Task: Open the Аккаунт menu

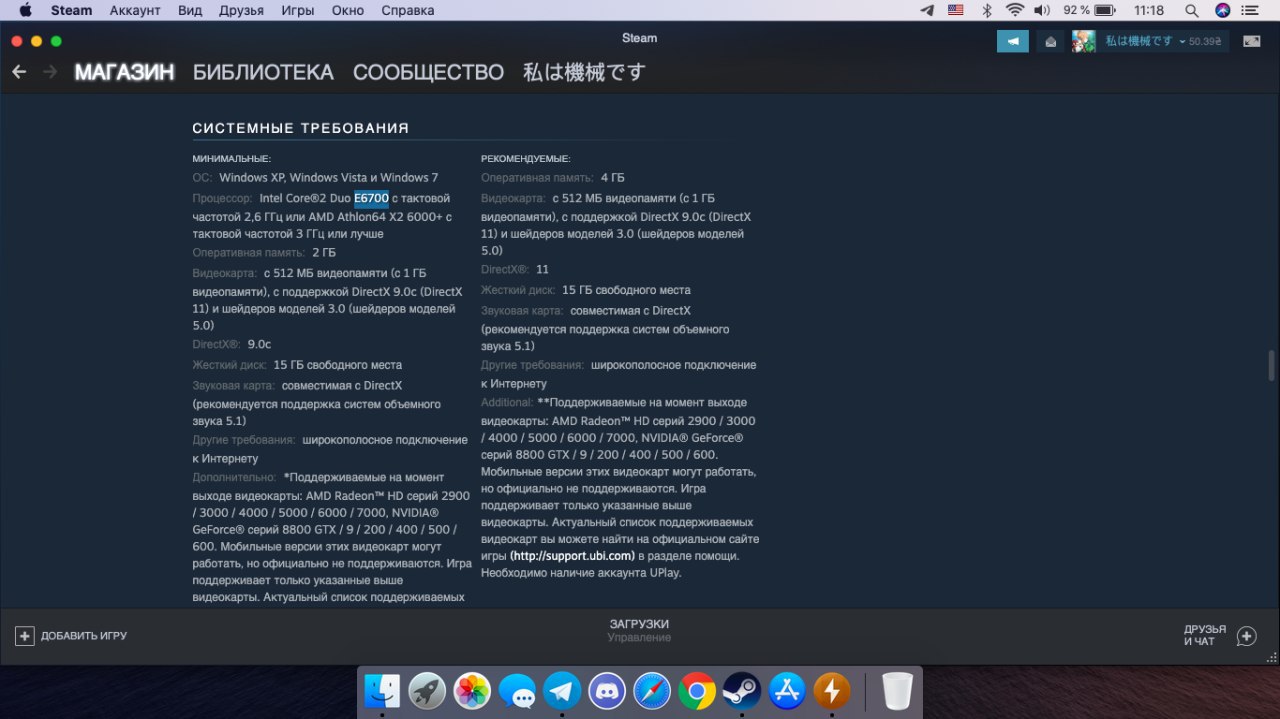Action: (135, 10)
